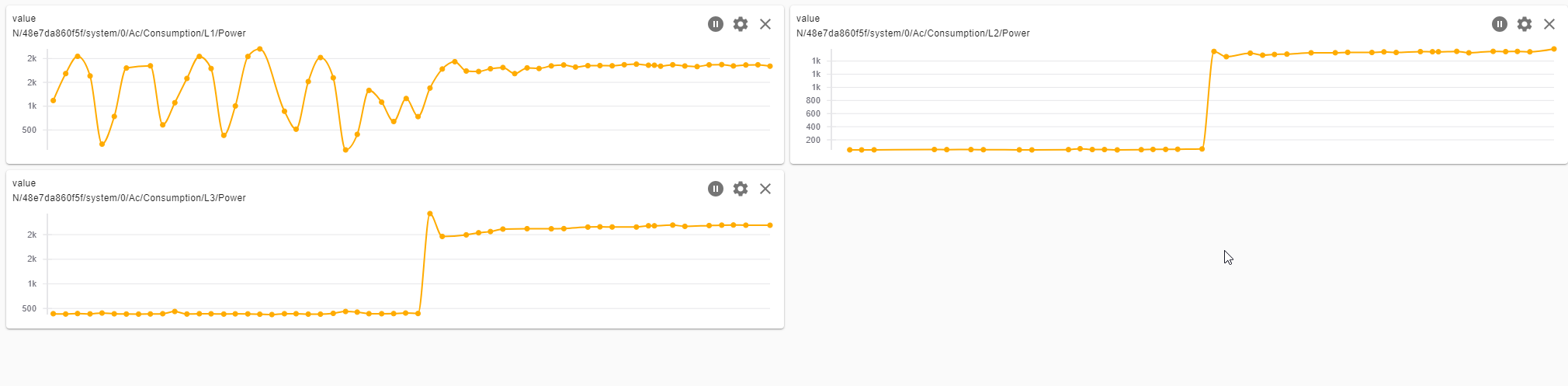Click the L3/Power topic path label
The width and height of the screenshot is (1568, 386).
click(x=129, y=198)
